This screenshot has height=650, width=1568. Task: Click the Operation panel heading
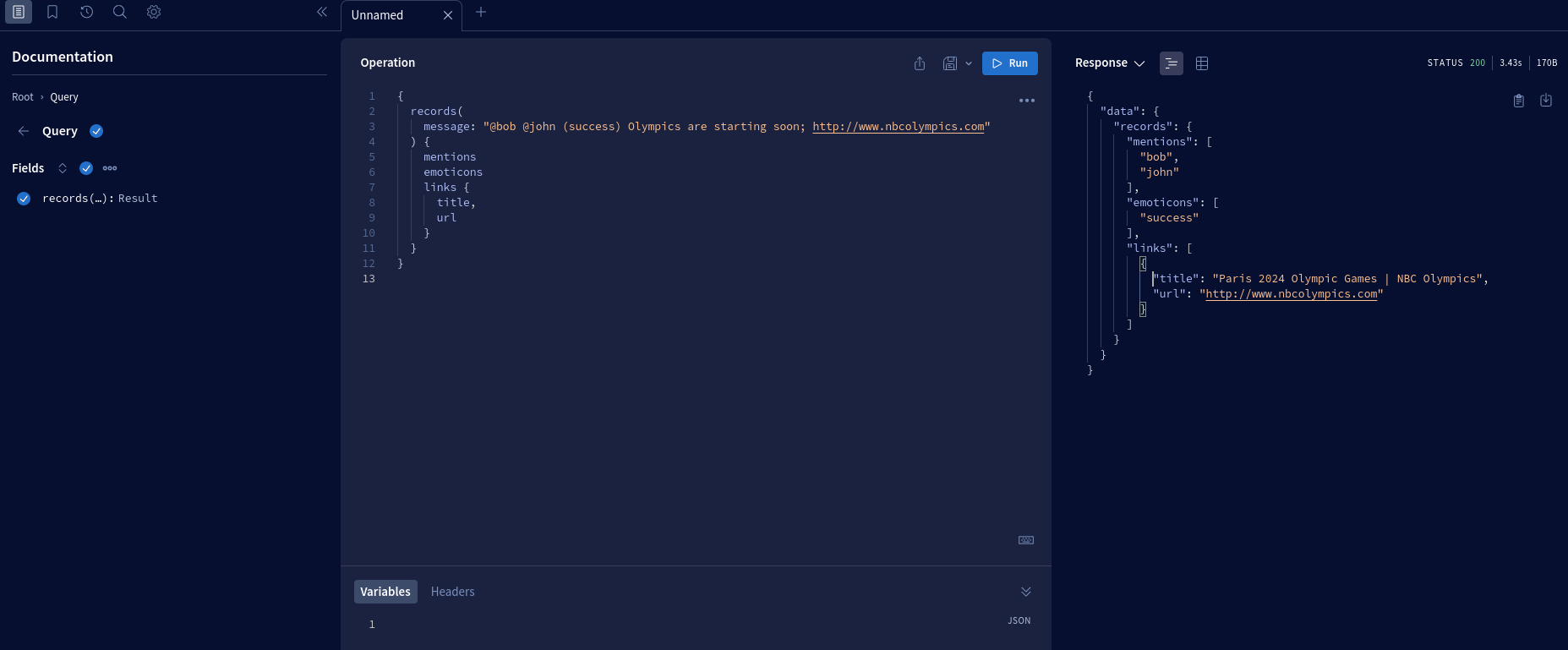pos(388,63)
